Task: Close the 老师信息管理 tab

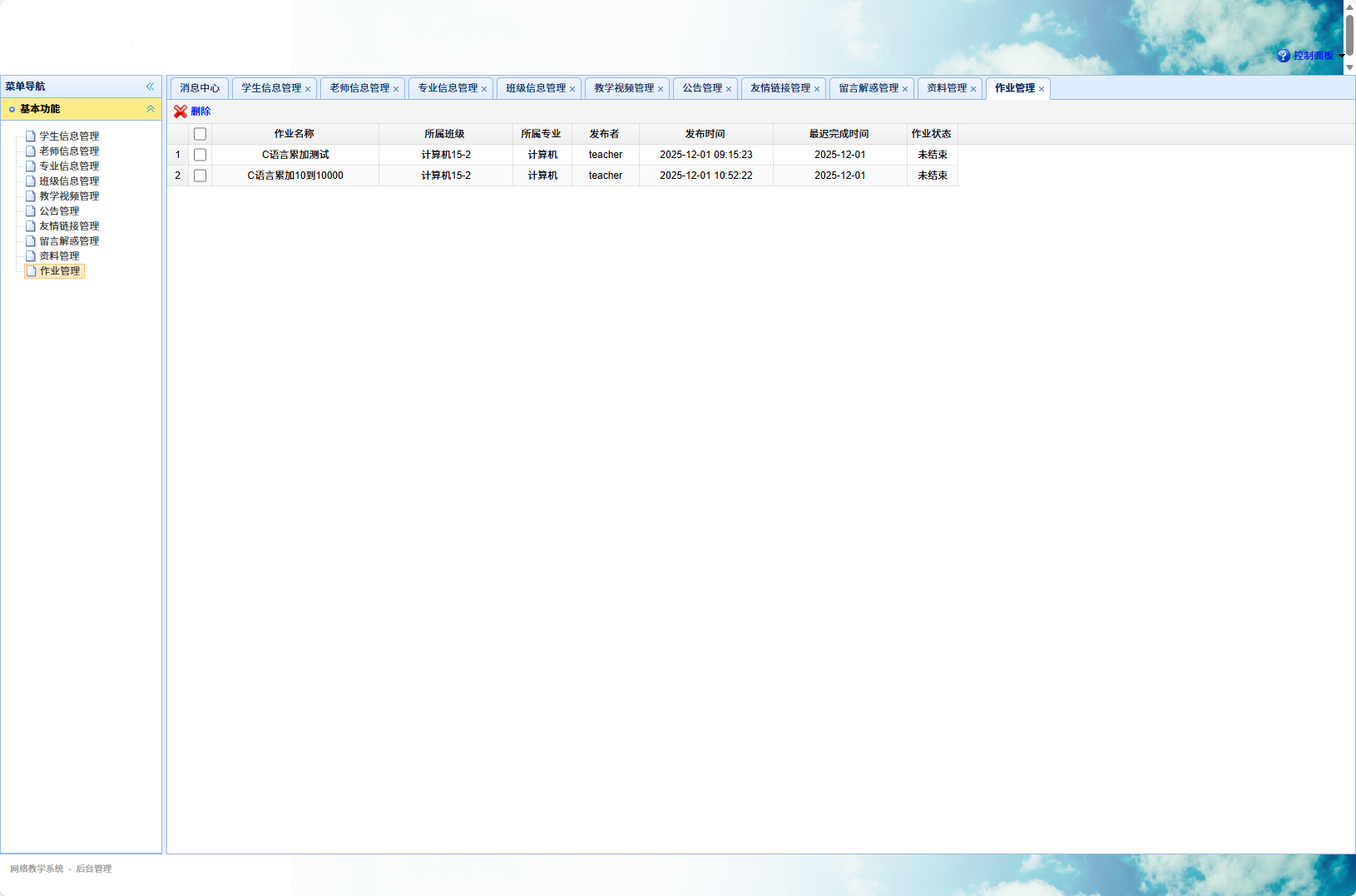Action: 396,89
